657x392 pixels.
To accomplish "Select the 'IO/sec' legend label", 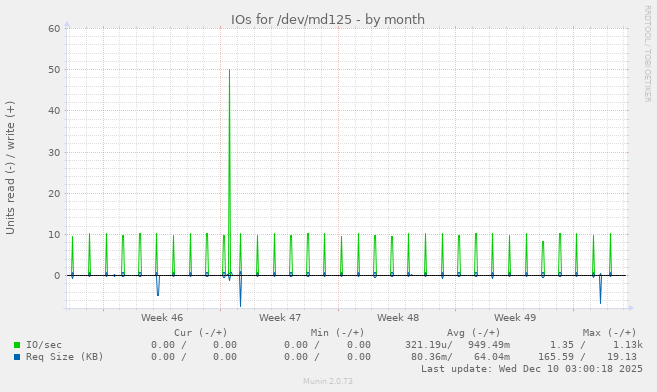I will [x=44, y=345].
